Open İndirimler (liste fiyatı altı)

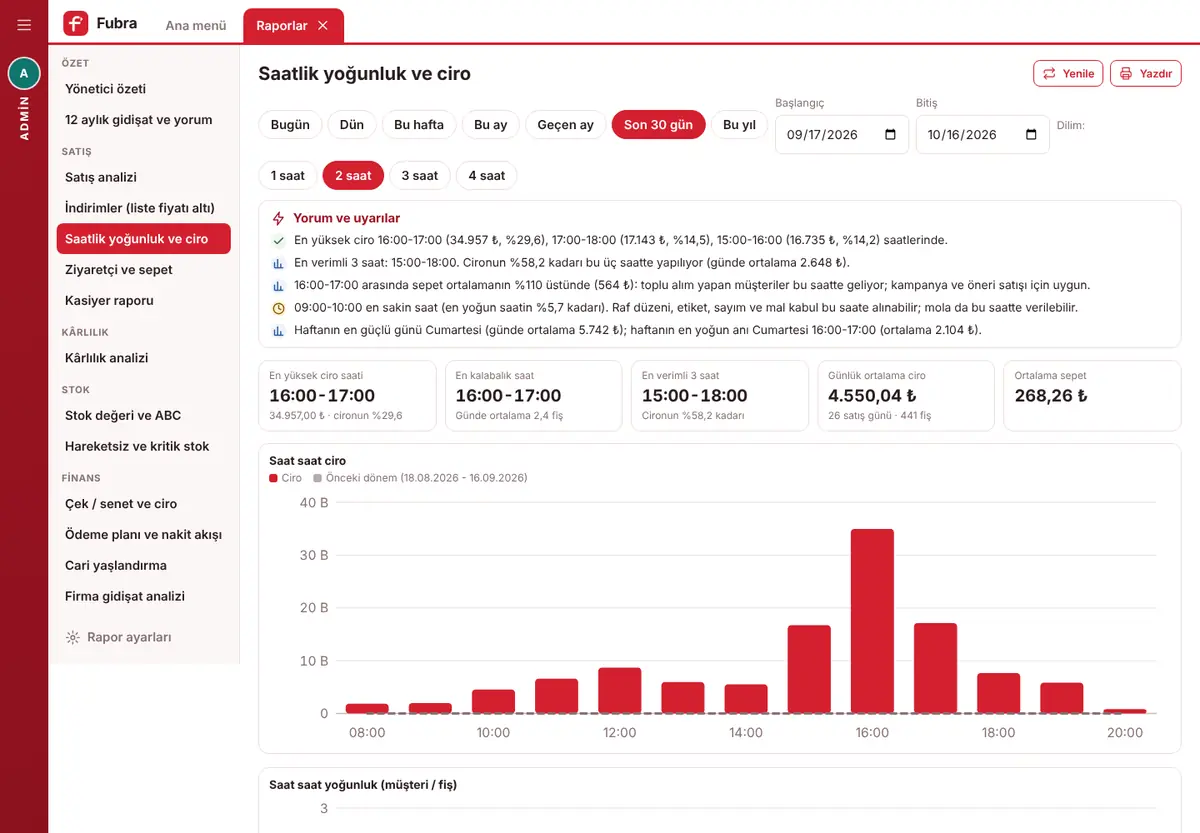(x=143, y=208)
